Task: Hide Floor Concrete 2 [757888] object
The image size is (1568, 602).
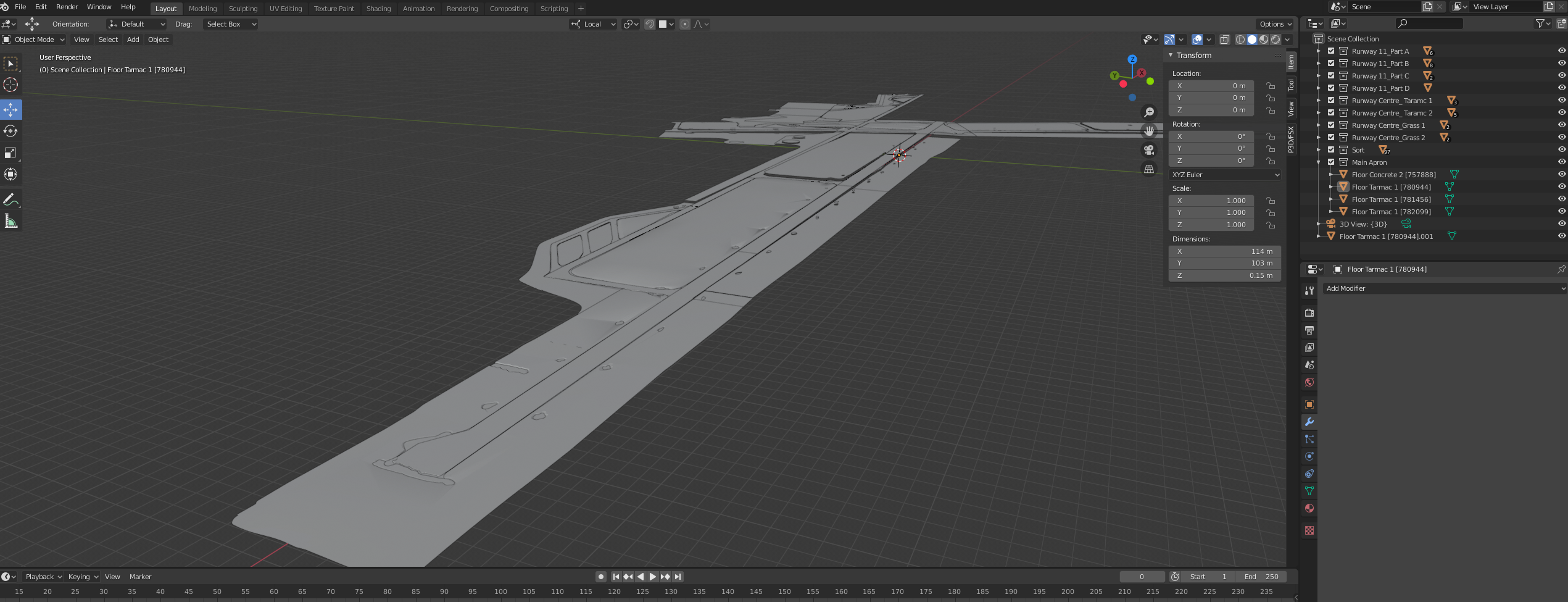Action: [x=1561, y=175]
